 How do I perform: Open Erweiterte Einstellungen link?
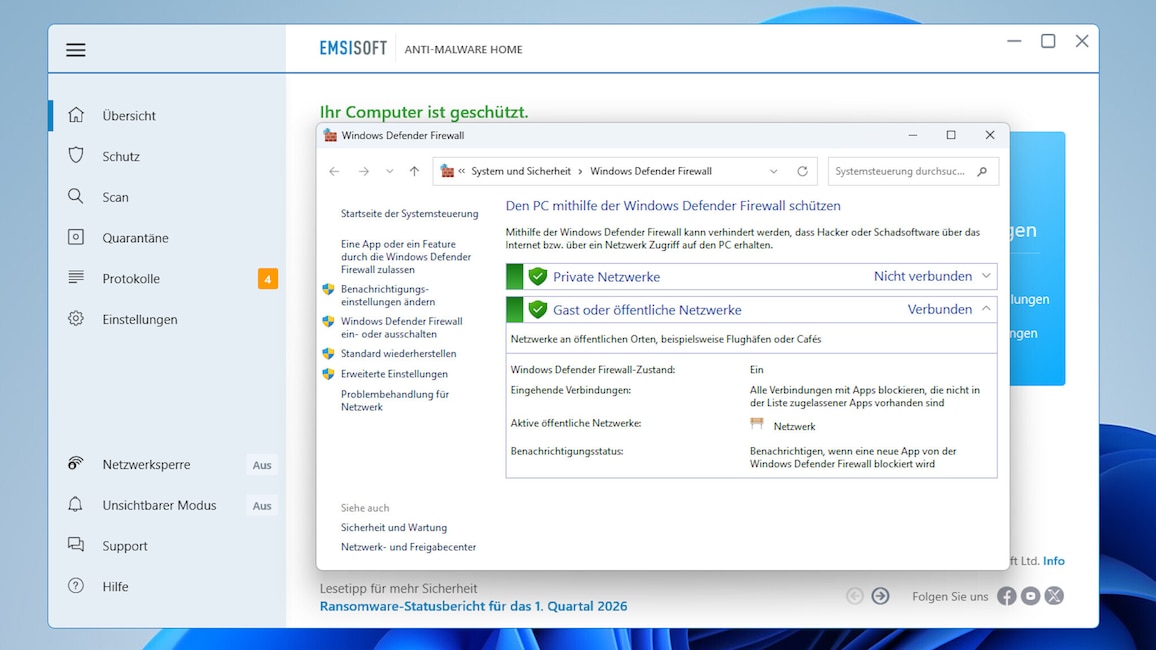point(394,374)
